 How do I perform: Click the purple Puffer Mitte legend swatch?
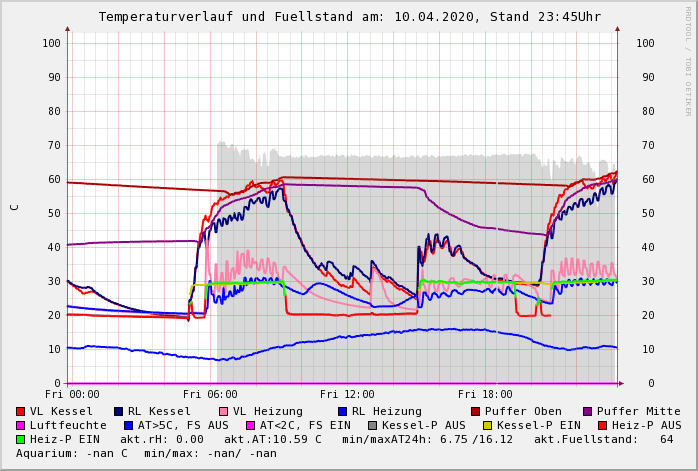pos(587,411)
